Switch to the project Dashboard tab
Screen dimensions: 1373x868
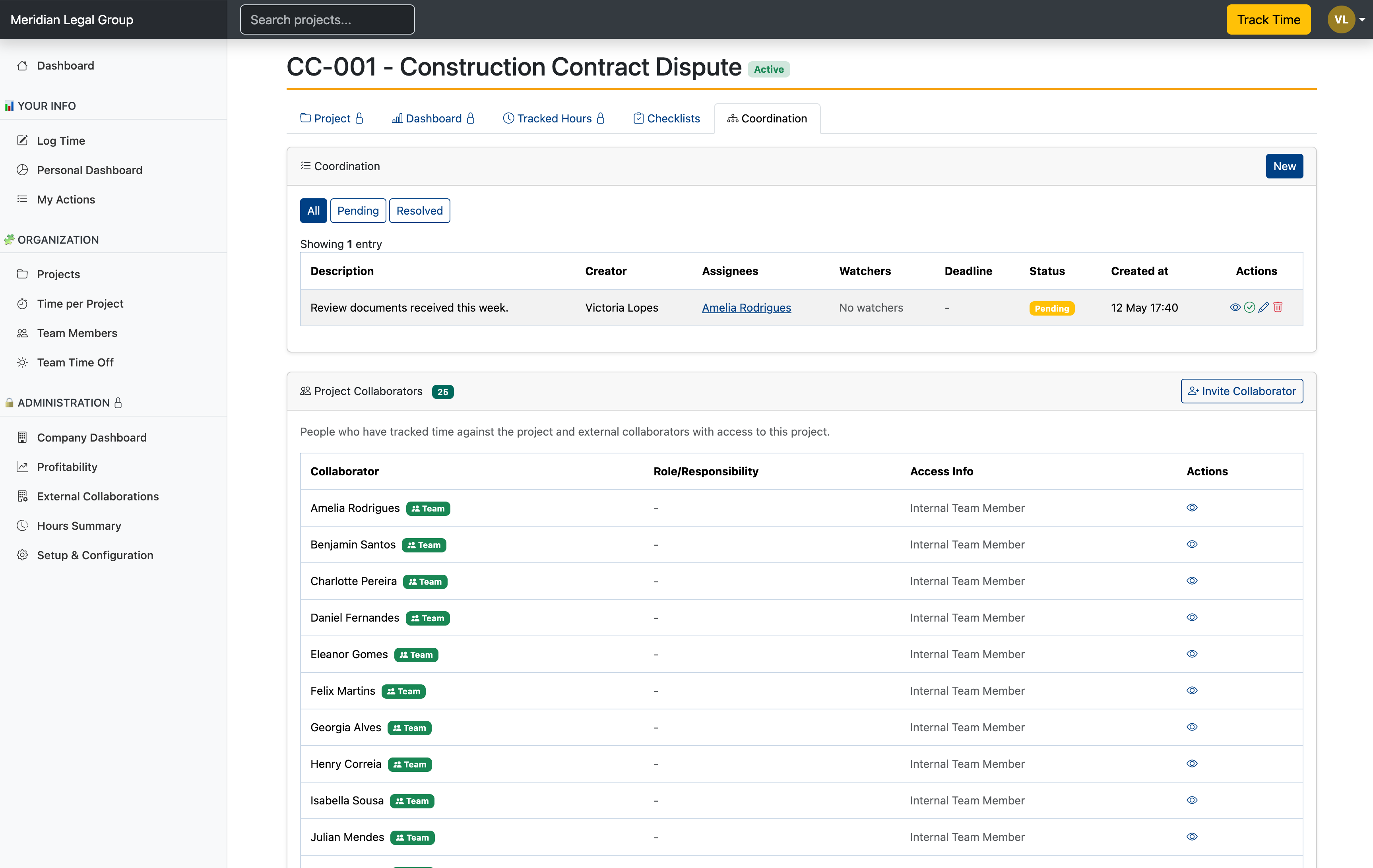433,118
